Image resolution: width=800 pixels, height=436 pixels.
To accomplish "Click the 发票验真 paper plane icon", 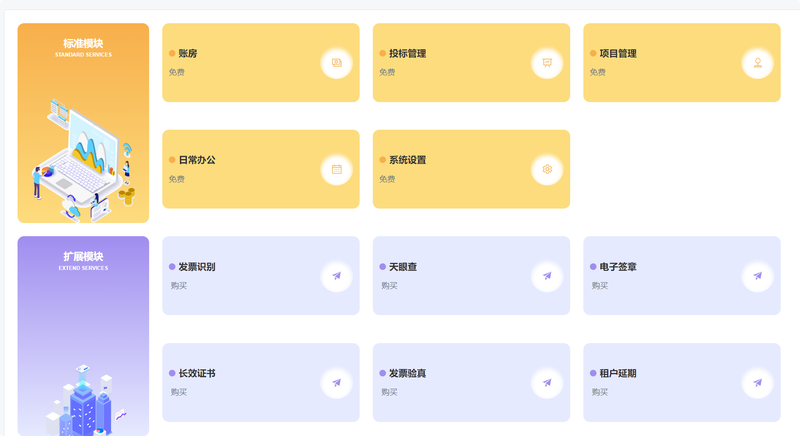I will click(x=547, y=382).
